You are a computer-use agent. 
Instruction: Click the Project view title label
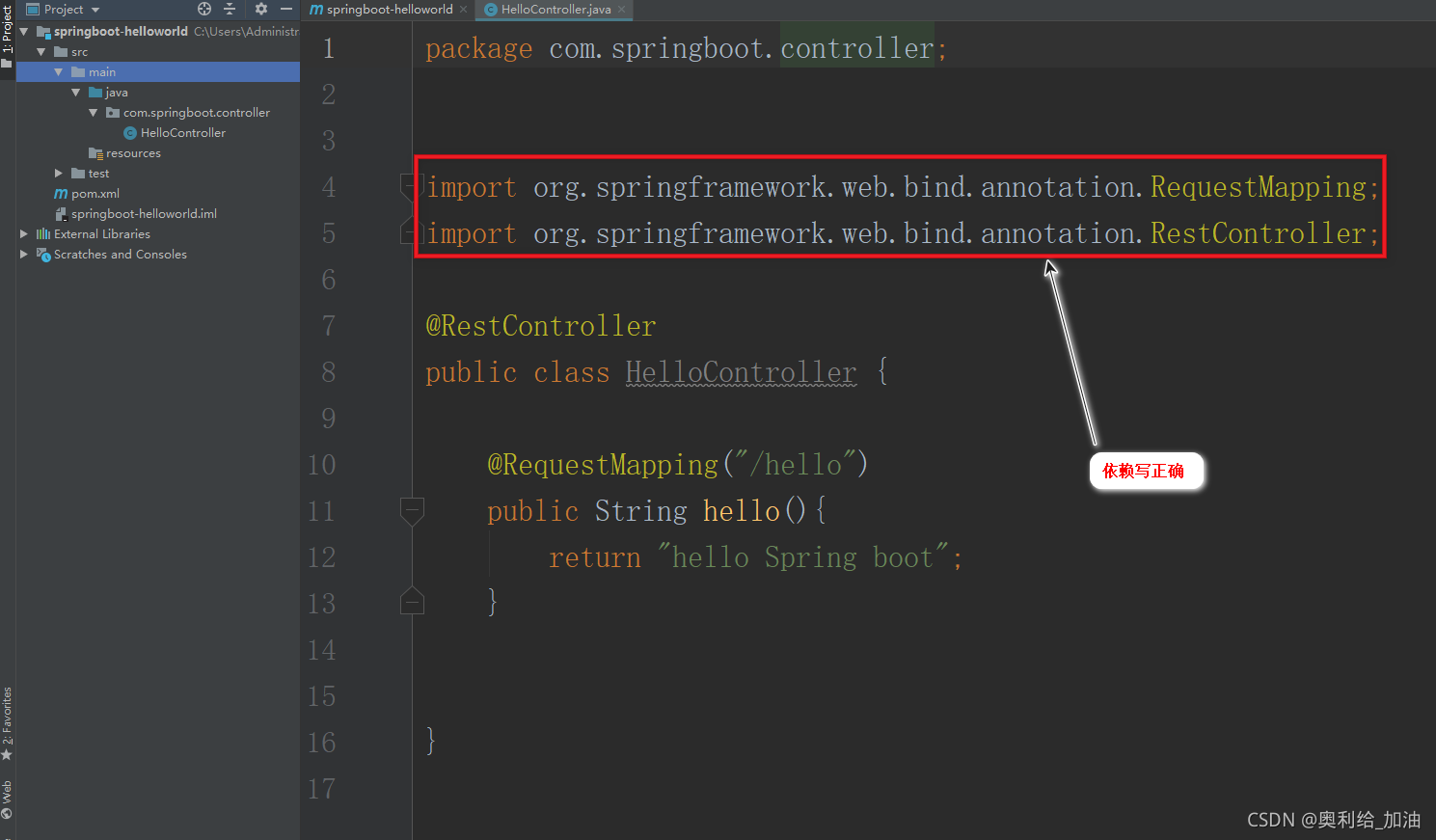coord(64,10)
